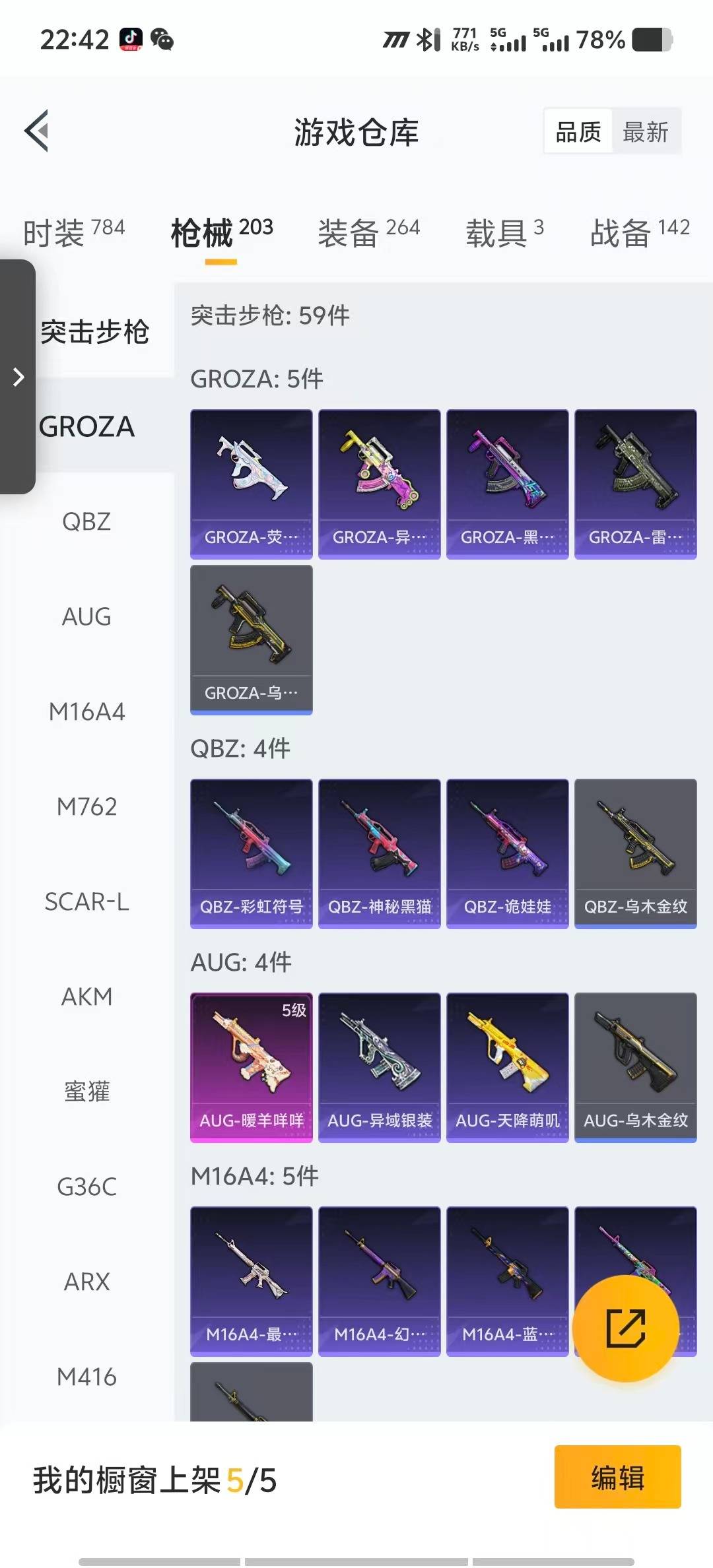
Task: Expand the dark side drawer chevron
Action: click(18, 377)
